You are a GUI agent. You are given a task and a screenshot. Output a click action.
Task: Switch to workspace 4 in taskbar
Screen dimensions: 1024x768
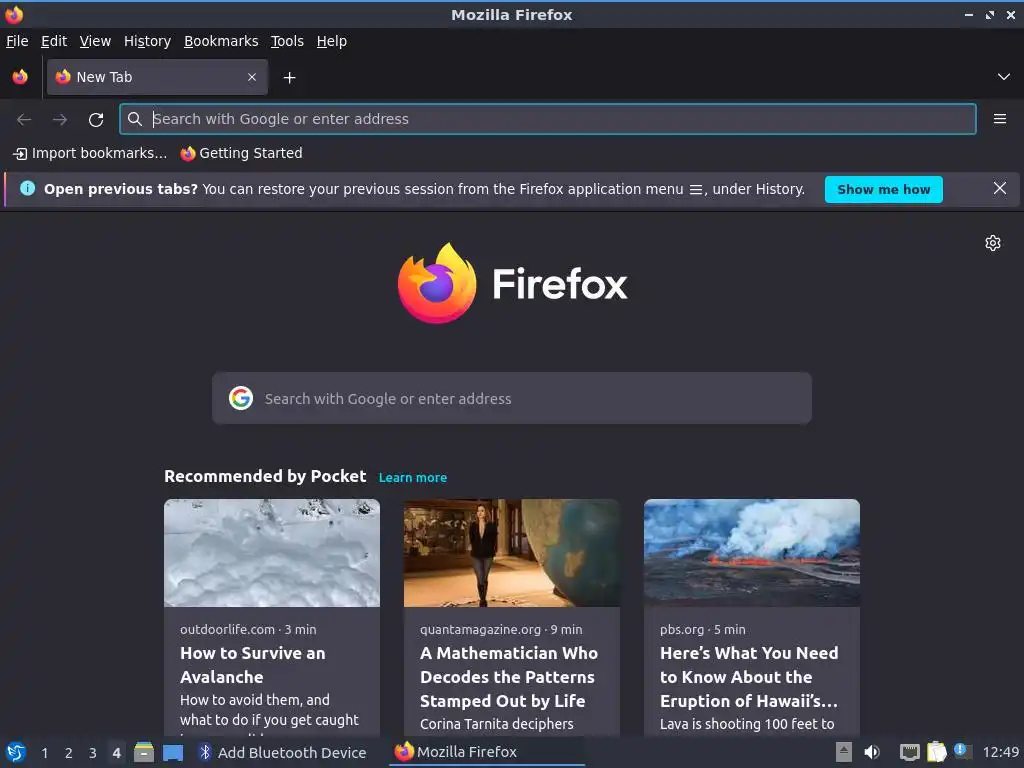(116, 753)
